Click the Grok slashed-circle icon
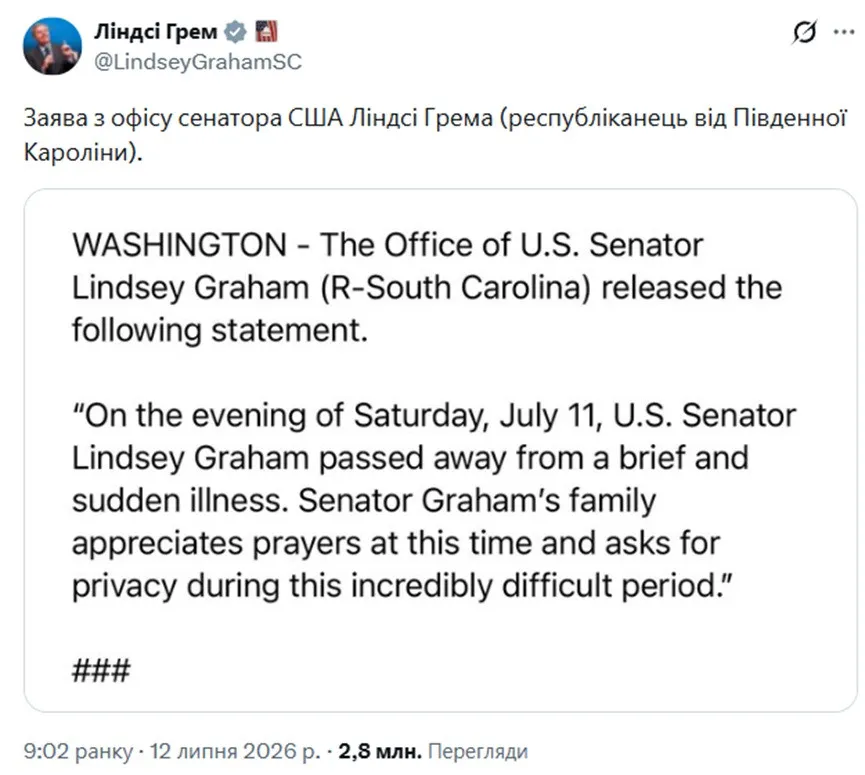This screenshot has height=775, width=865. pos(804,33)
